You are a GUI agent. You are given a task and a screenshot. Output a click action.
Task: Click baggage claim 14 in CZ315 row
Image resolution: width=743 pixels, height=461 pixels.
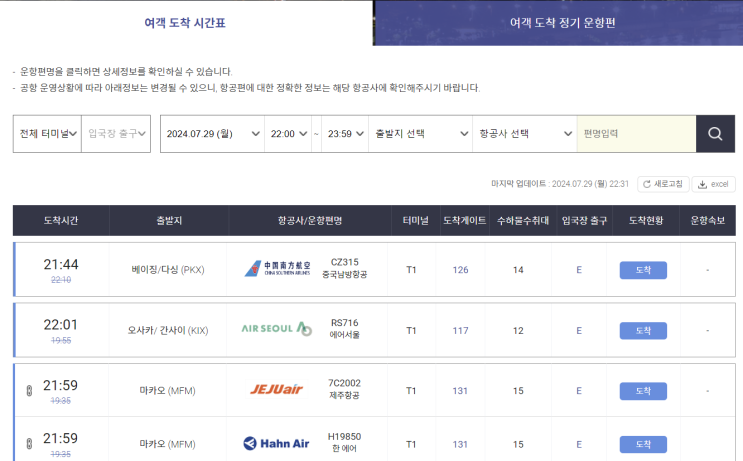click(x=518, y=270)
